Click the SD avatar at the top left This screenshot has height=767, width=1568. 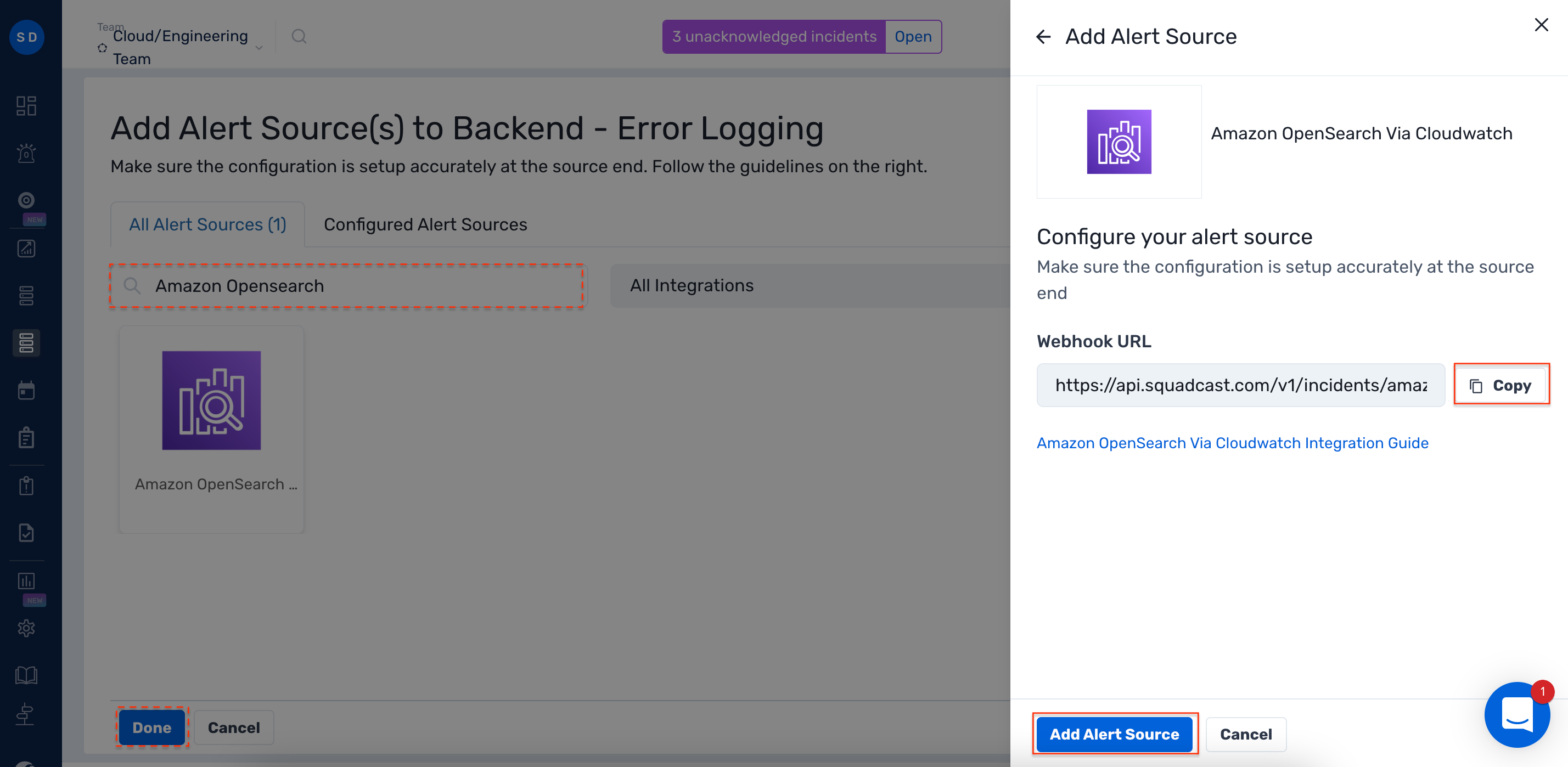[26, 37]
